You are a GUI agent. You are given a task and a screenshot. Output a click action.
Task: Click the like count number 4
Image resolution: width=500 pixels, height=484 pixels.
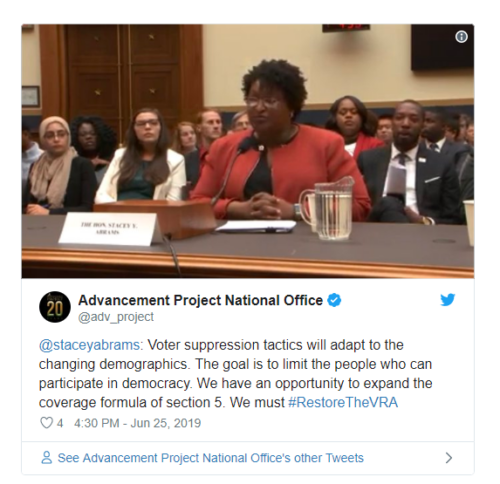click(60, 423)
